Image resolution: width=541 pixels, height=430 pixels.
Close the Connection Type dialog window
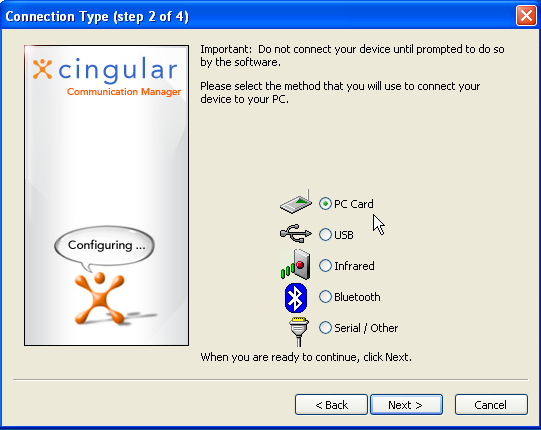coord(526,16)
